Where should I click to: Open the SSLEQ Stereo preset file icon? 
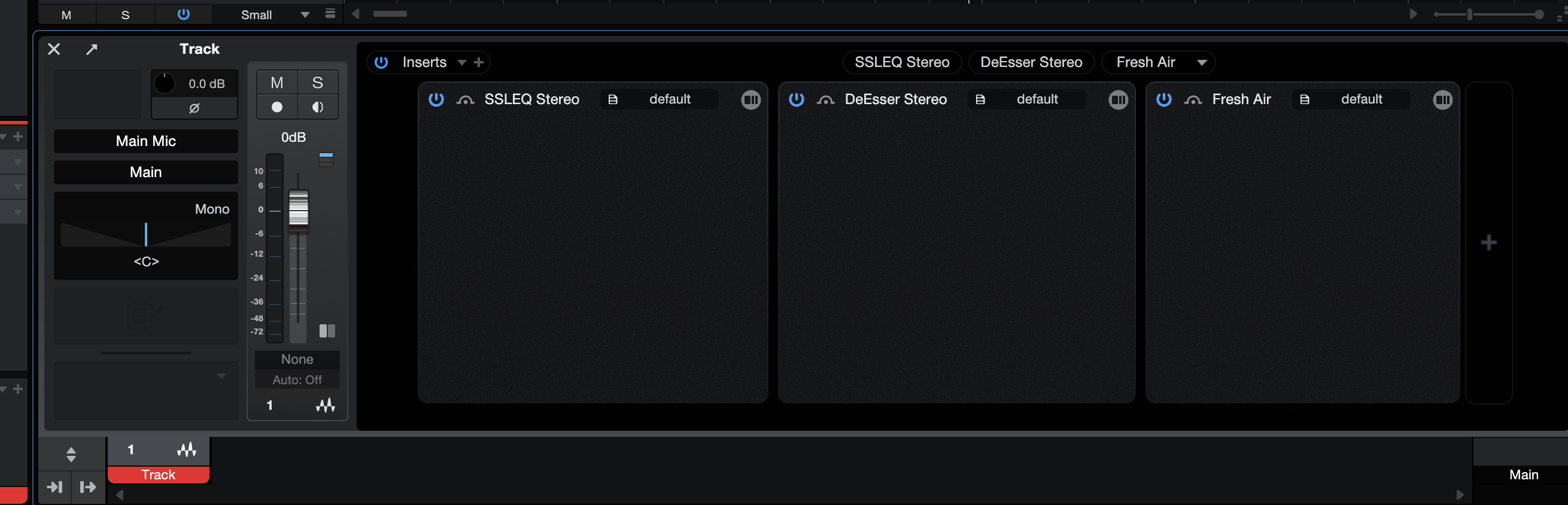(613, 100)
